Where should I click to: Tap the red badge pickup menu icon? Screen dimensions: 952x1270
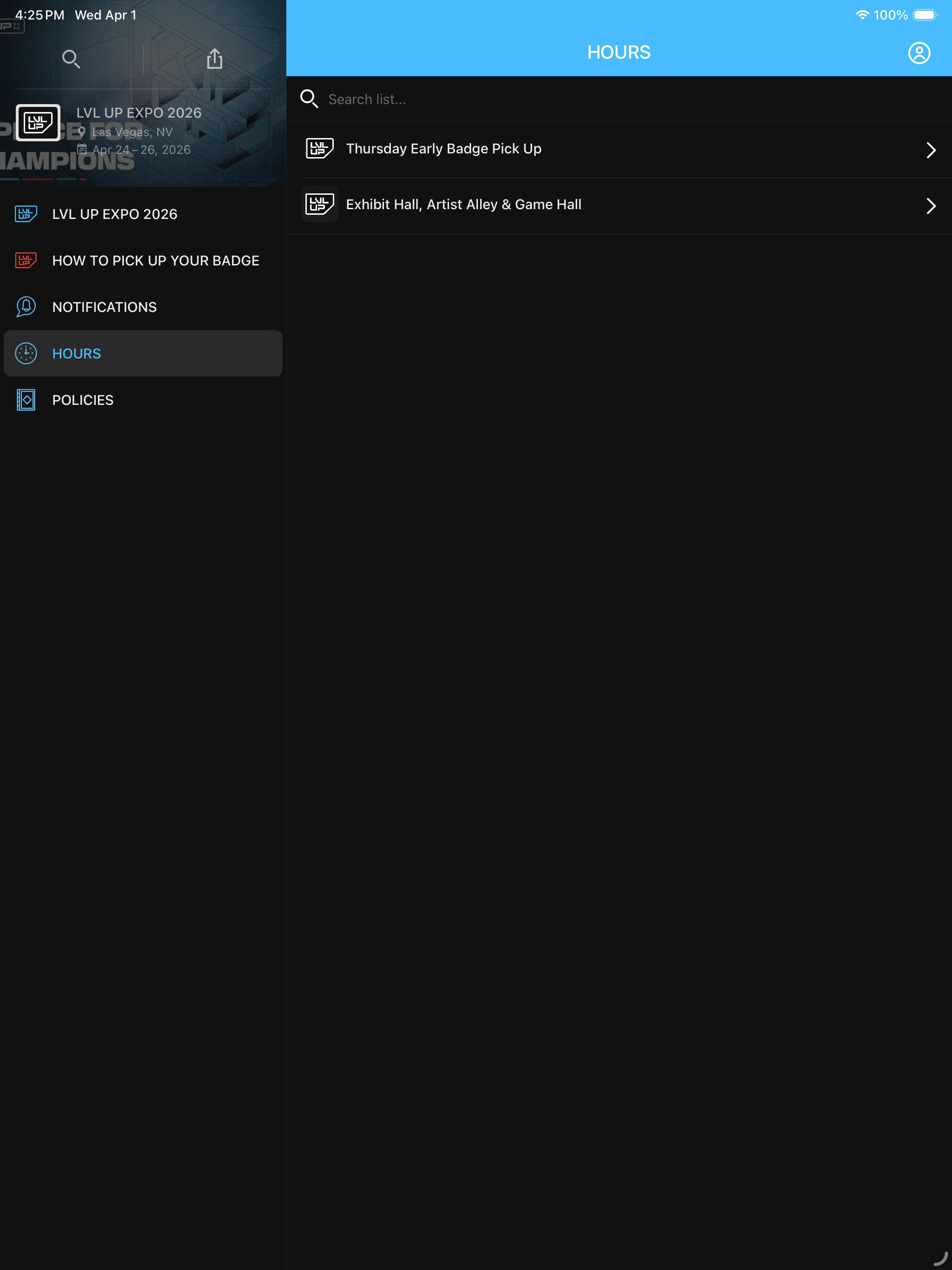(x=26, y=261)
